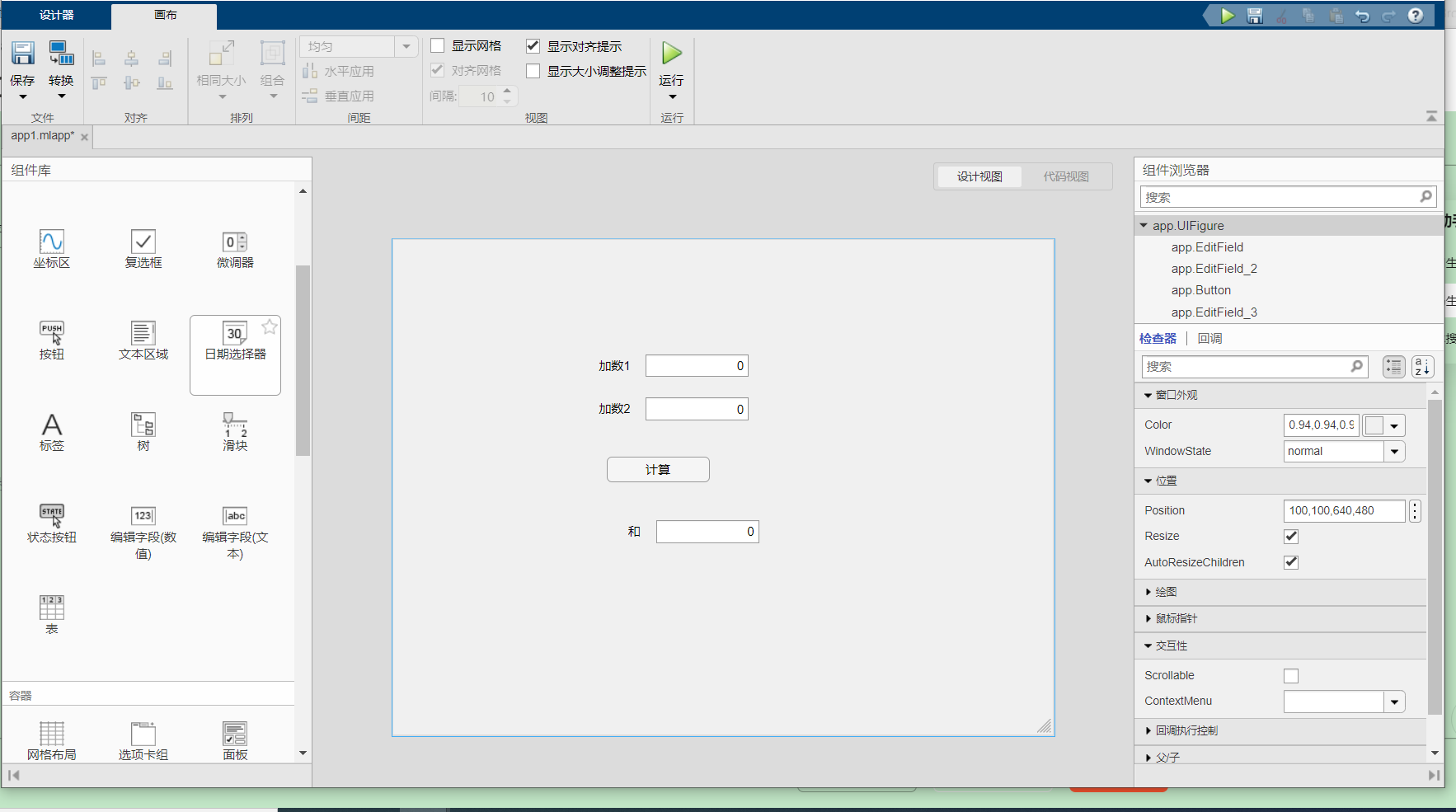Screen dimensions: 1456x812
Task: Click the Color swatch in the inspector
Action: click(1374, 425)
